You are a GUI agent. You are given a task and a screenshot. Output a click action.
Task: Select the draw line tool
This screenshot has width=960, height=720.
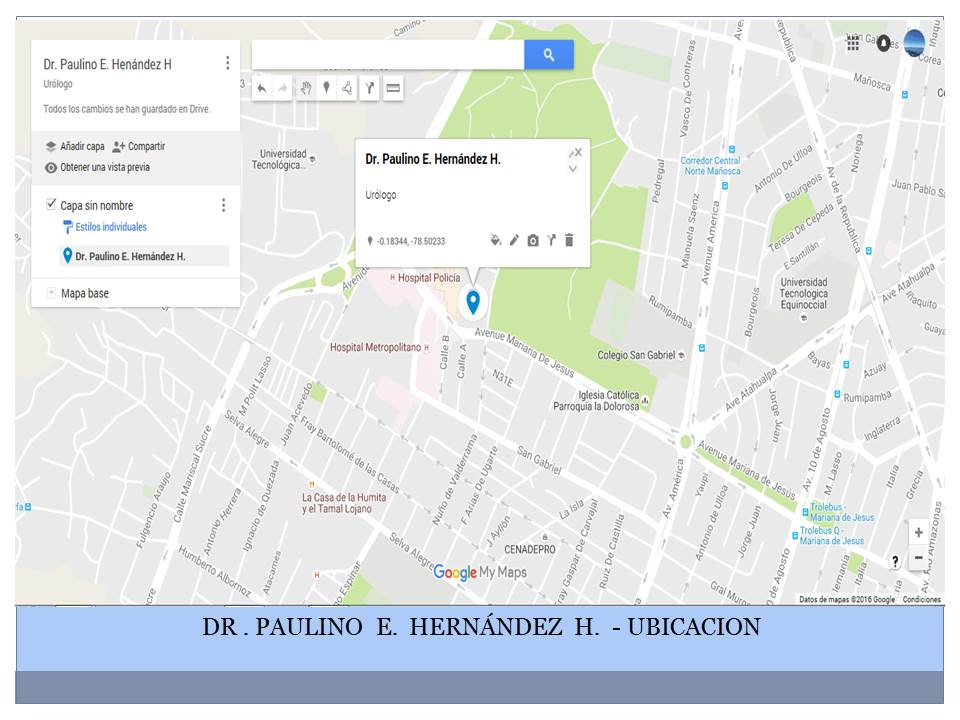coord(347,89)
